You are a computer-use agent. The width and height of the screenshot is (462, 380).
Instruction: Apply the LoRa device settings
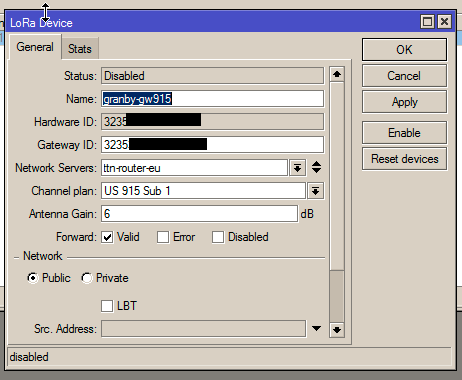(x=404, y=102)
